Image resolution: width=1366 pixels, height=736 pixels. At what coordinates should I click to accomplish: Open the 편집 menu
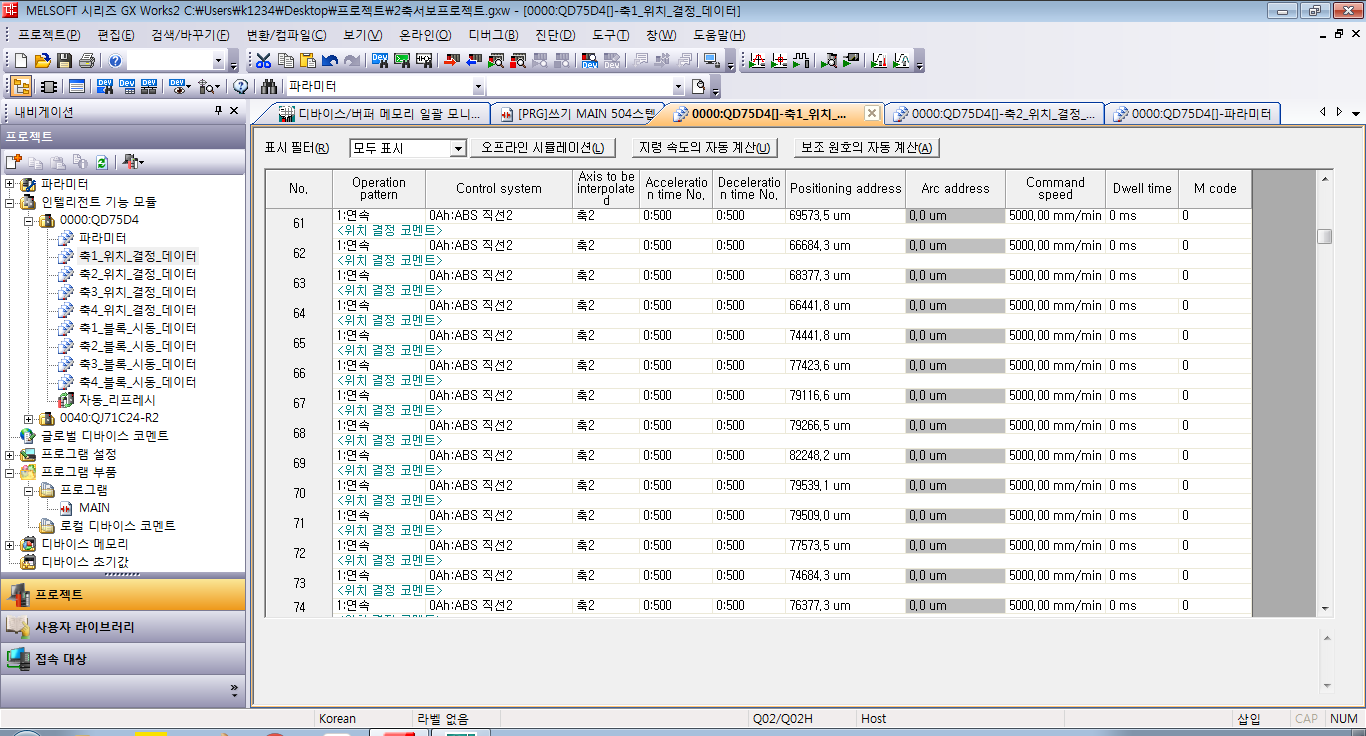click(116, 35)
